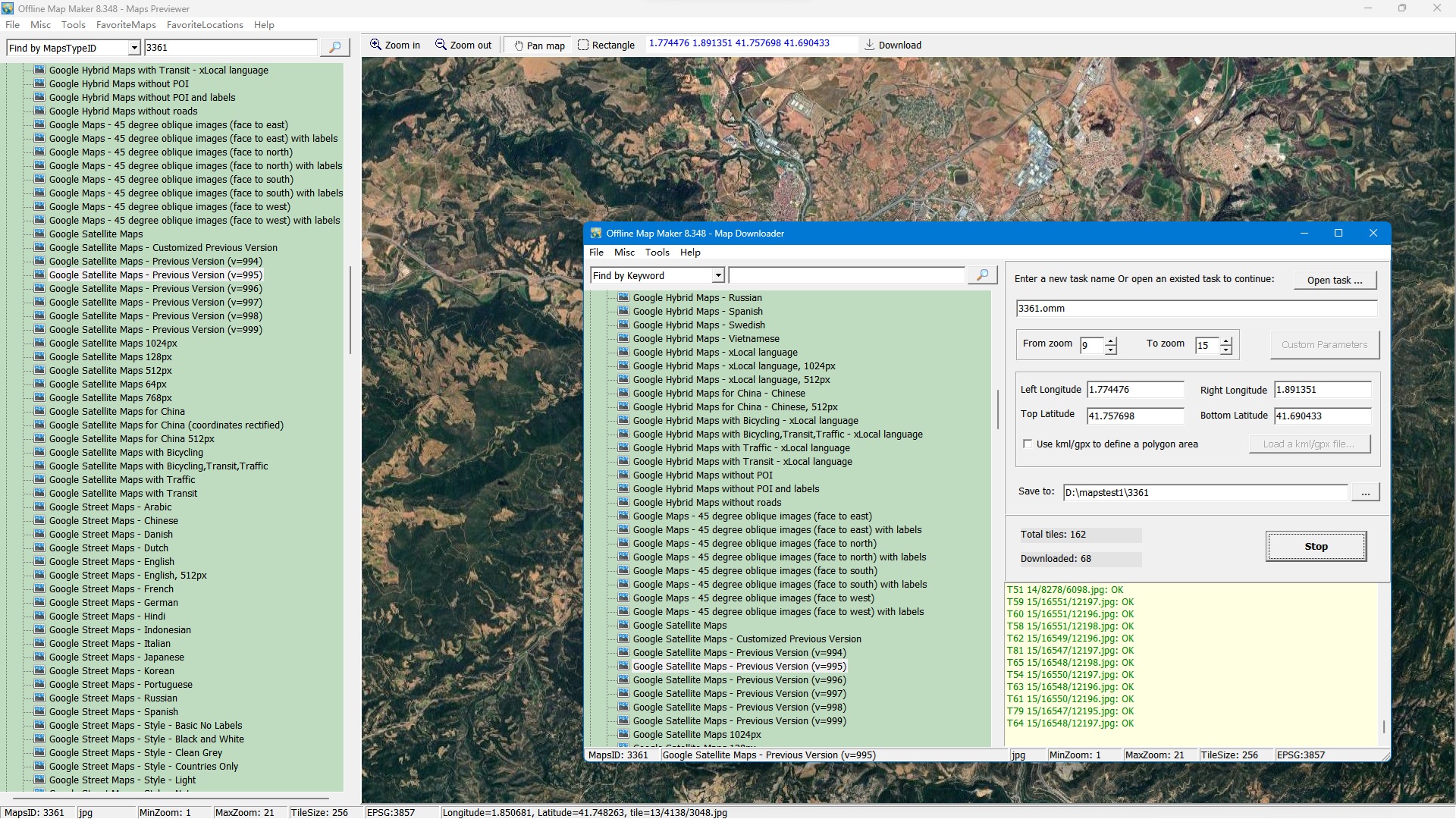Open Find by Keyword dropdown
This screenshot has height=819, width=1456.
(717, 276)
